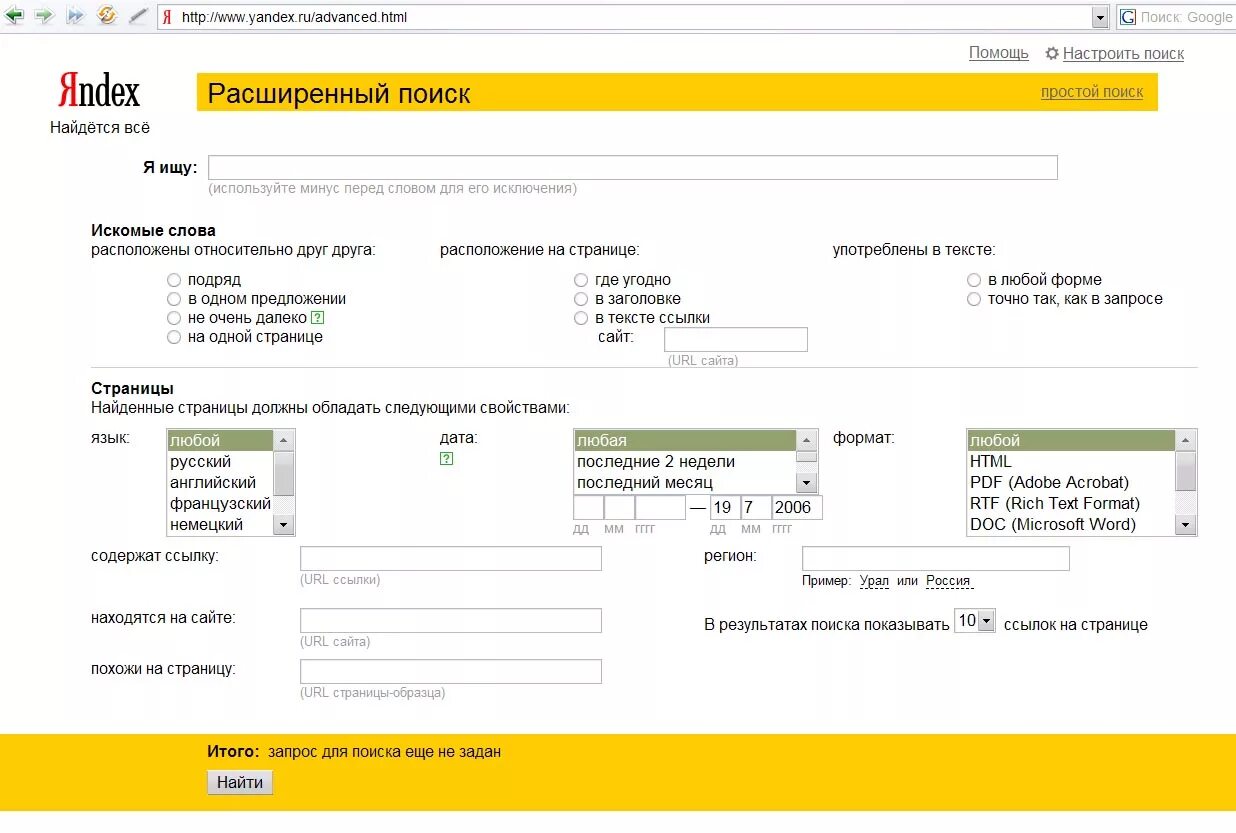This screenshot has width=1236, height=833.
Task: Choose точно так, как в запросе
Action: pyautogui.click(x=974, y=299)
